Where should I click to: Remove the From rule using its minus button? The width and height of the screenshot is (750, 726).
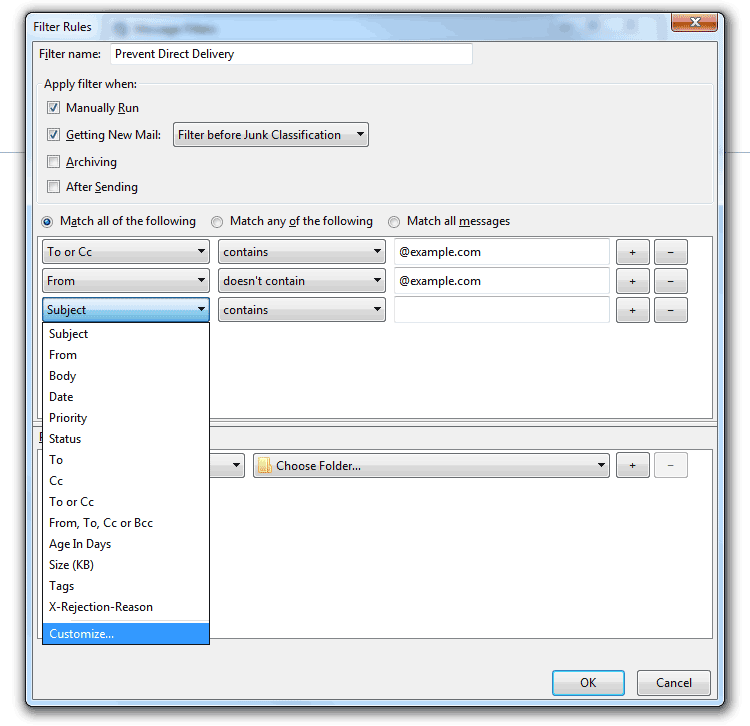(670, 281)
